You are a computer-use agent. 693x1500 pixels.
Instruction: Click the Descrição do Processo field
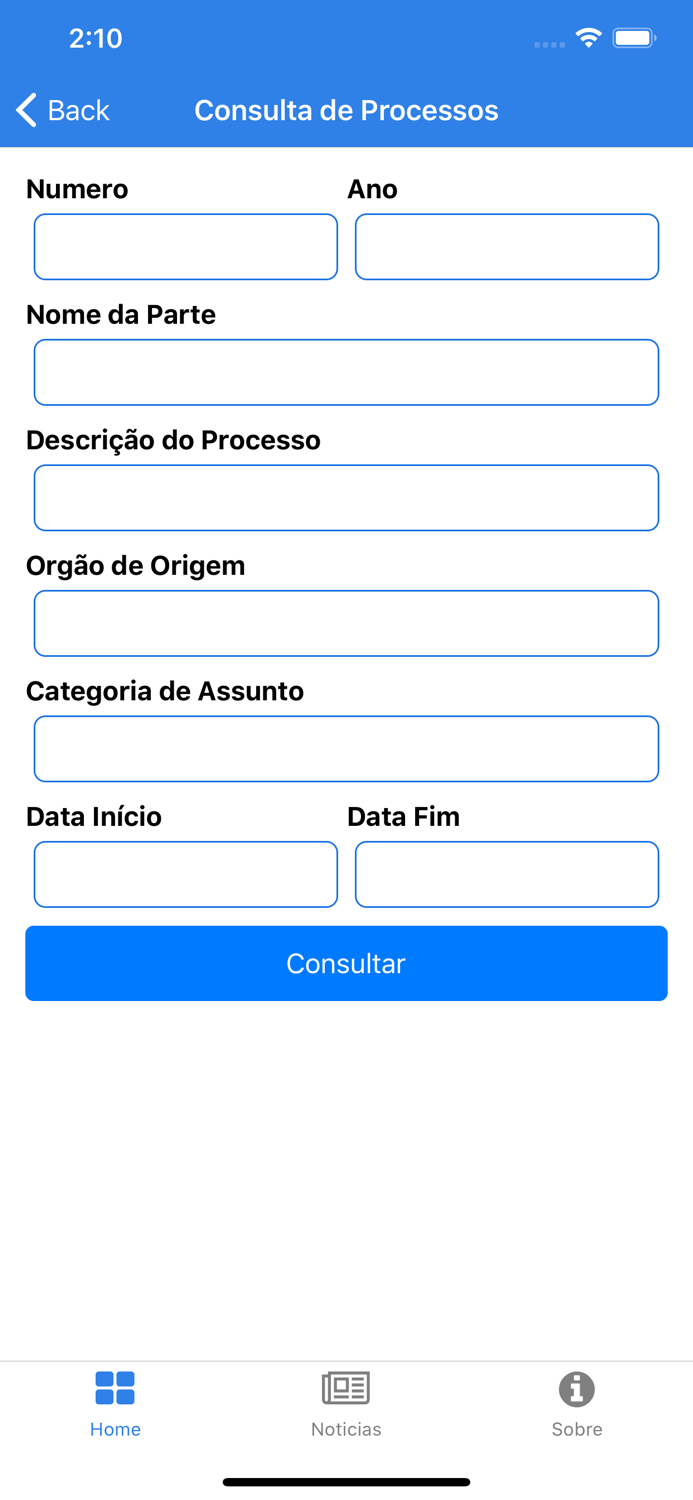tap(346, 497)
